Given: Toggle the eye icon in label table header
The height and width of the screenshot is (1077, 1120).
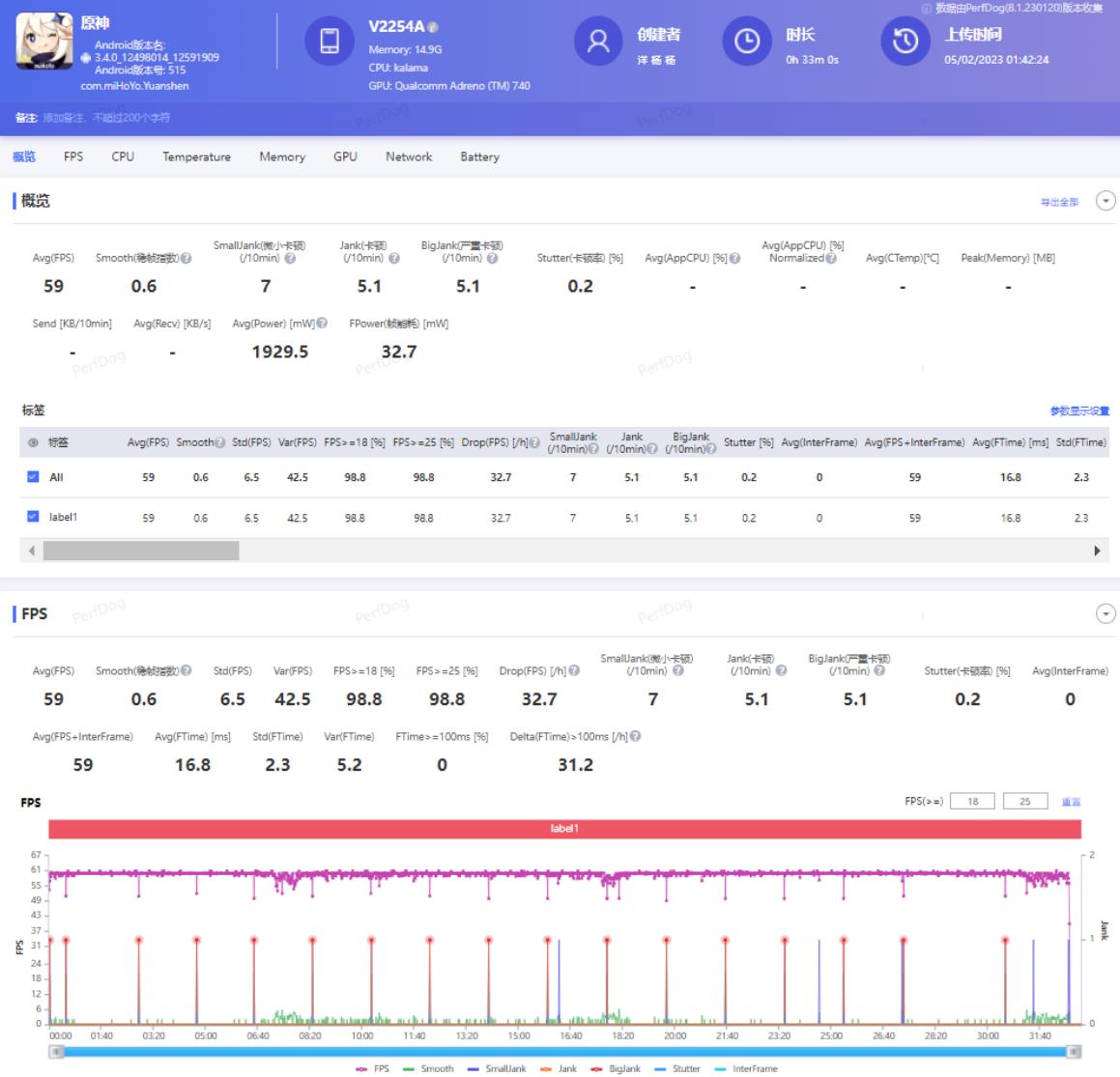Looking at the screenshot, I should (34, 442).
